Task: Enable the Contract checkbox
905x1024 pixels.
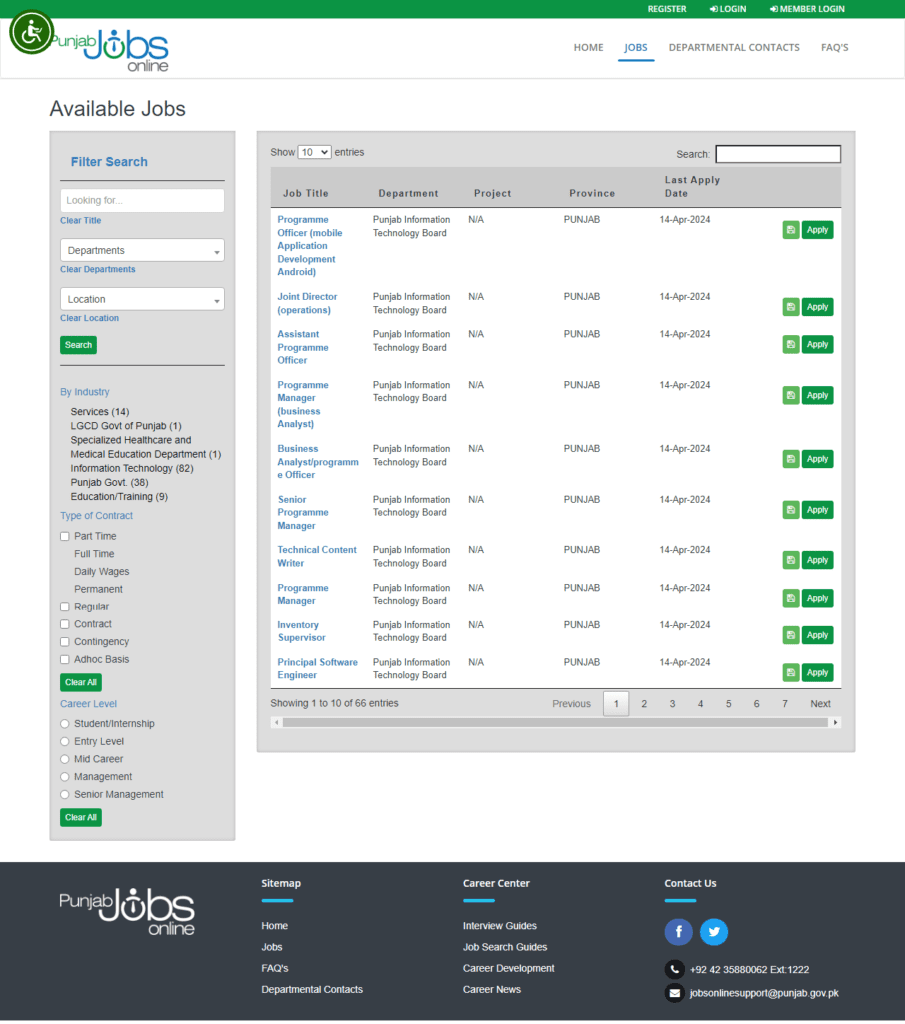Action: (x=65, y=624)
